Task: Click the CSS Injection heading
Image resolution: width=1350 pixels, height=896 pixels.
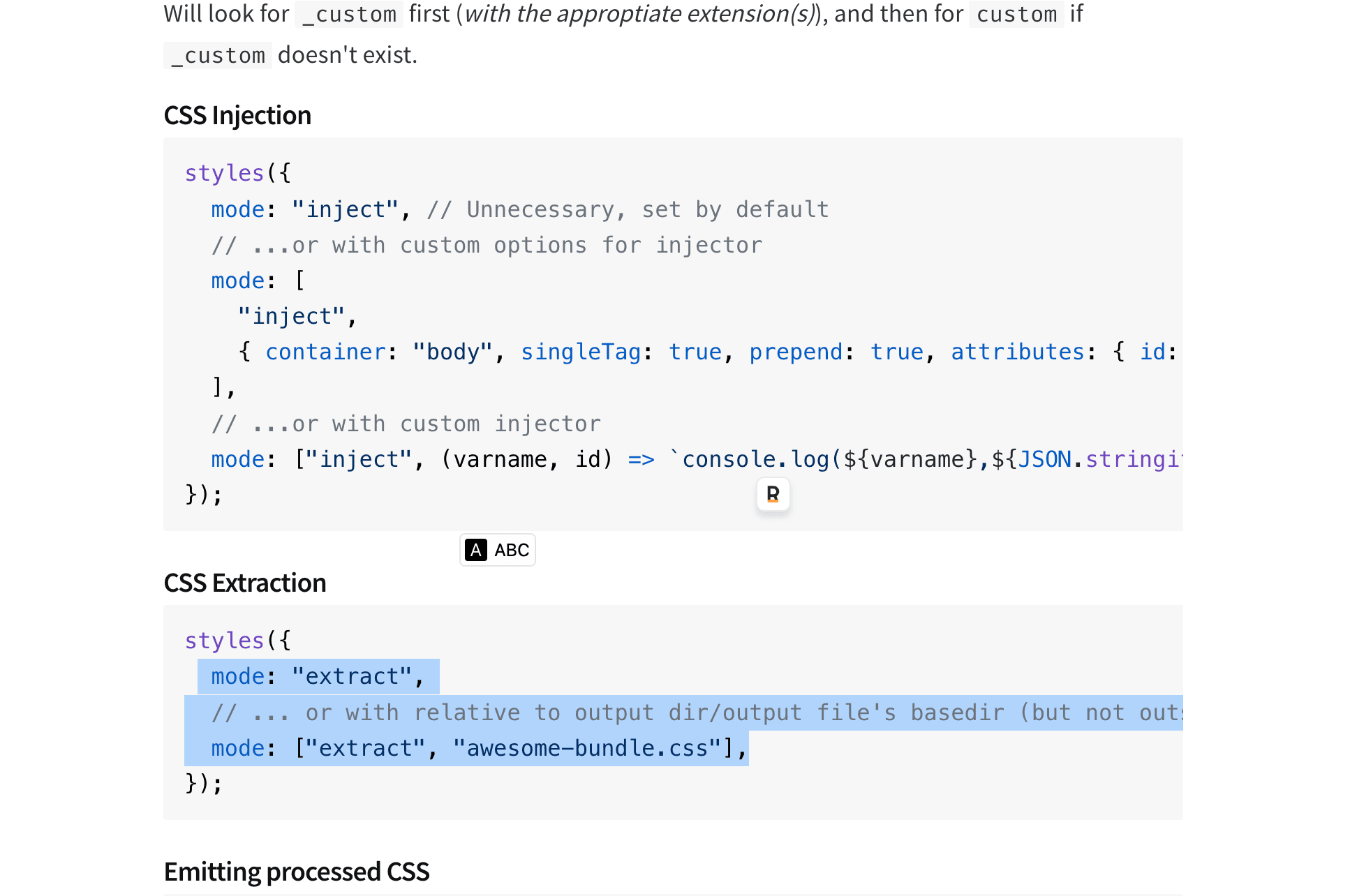Action: tap(237, 116)
